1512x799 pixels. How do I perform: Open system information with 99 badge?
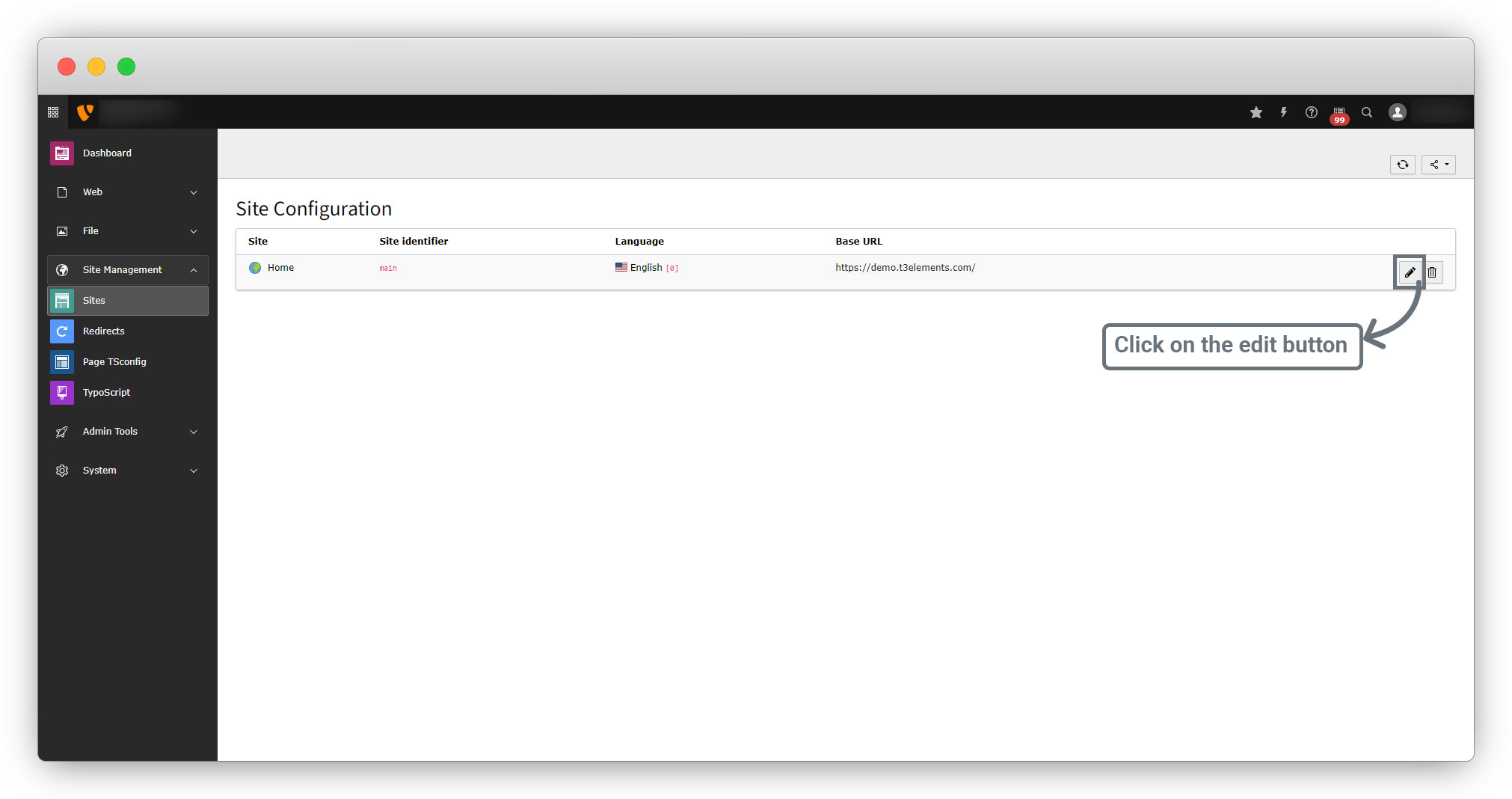pos(1339,113)
